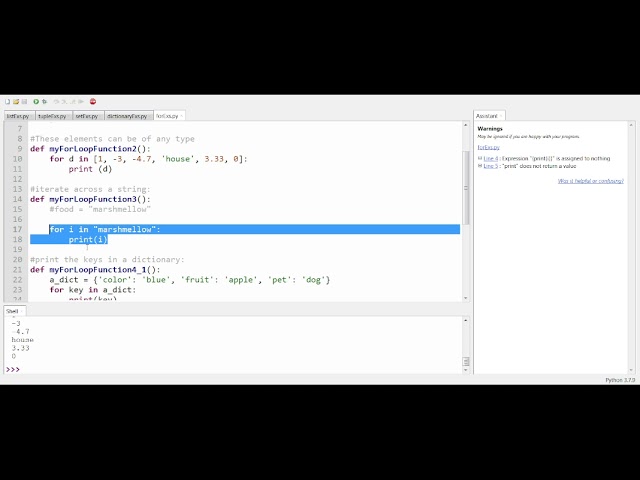This screenshot has height=480, width=640.
Task: Close the forExs.py tab
Action: tap(182, 116)
